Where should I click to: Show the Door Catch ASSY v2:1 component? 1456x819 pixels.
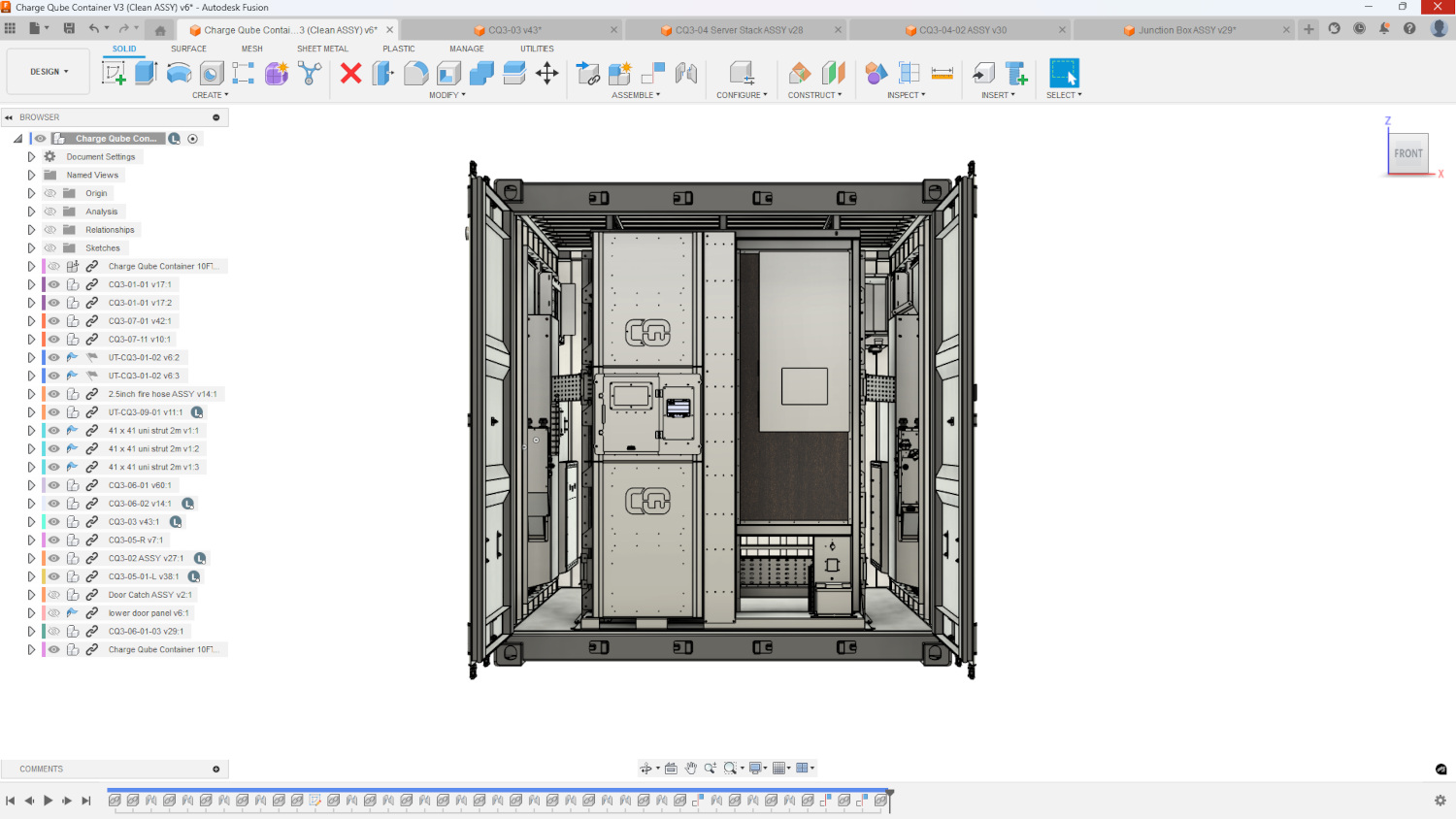pyautogui.click(x=54, y=595)
